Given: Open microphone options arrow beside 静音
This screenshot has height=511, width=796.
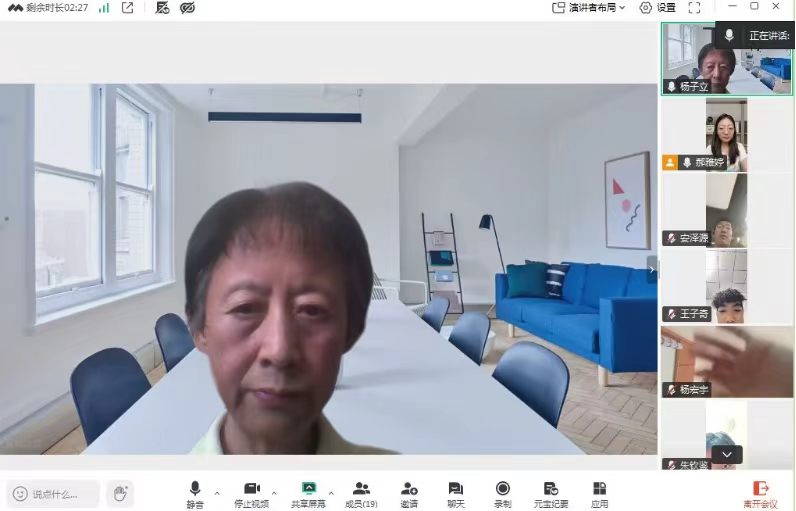Looking at the screenshot, I should pos(217,493).
